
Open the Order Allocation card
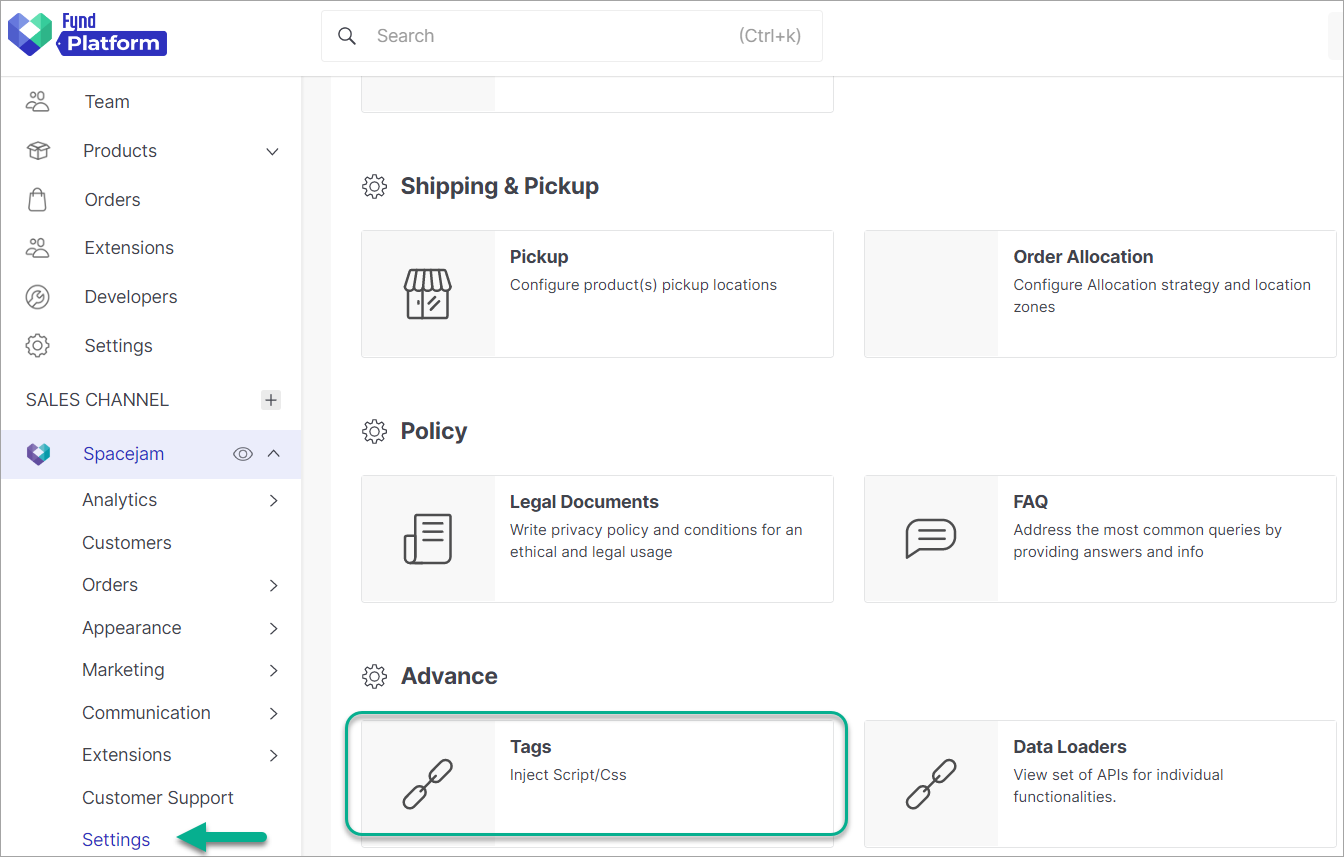click(1100, 294)
